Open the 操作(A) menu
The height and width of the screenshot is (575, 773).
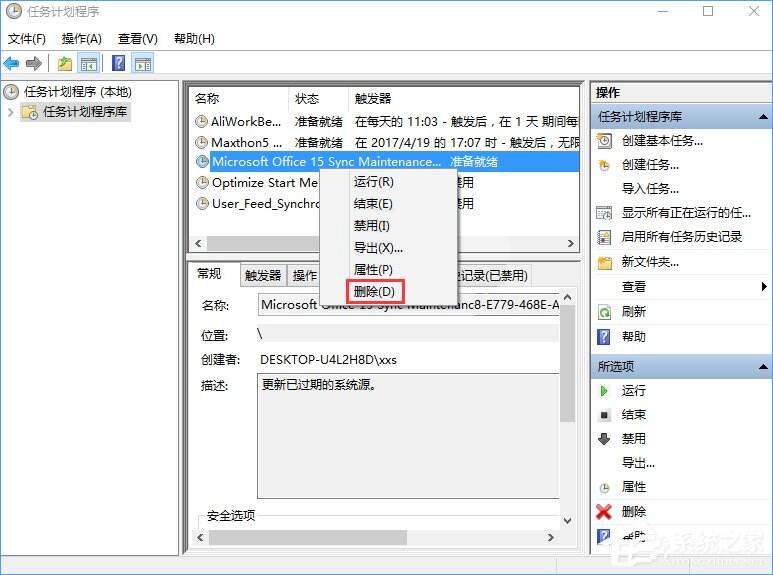pos(82,38)
